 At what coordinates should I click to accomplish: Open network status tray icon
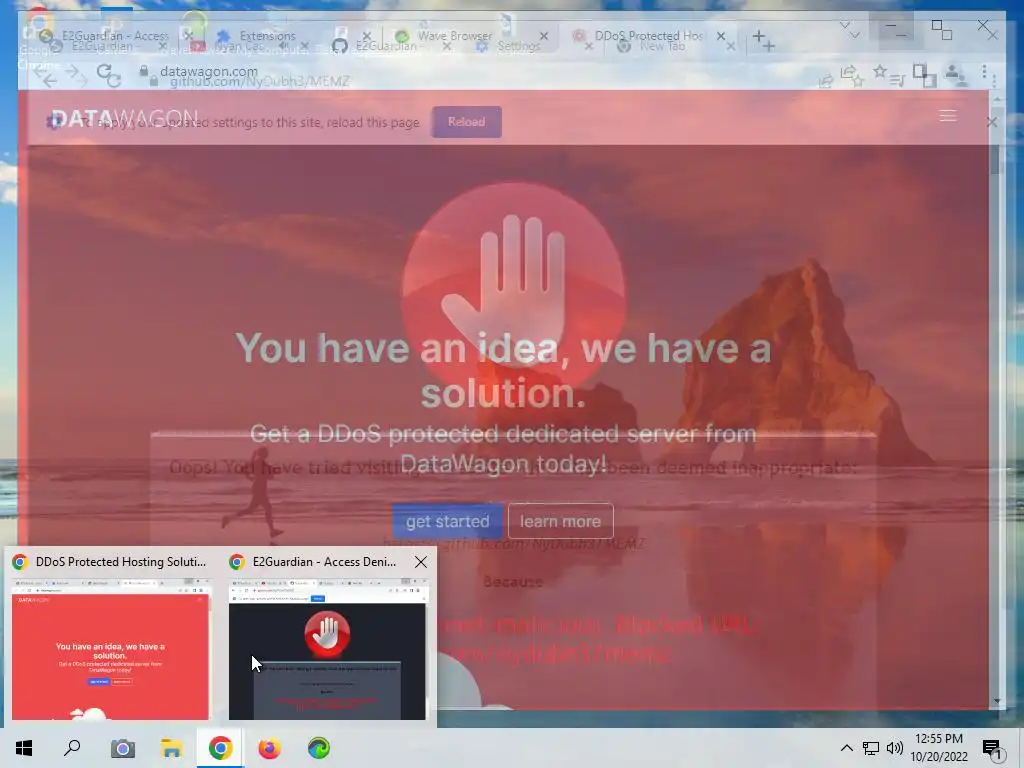coord(871,748)
